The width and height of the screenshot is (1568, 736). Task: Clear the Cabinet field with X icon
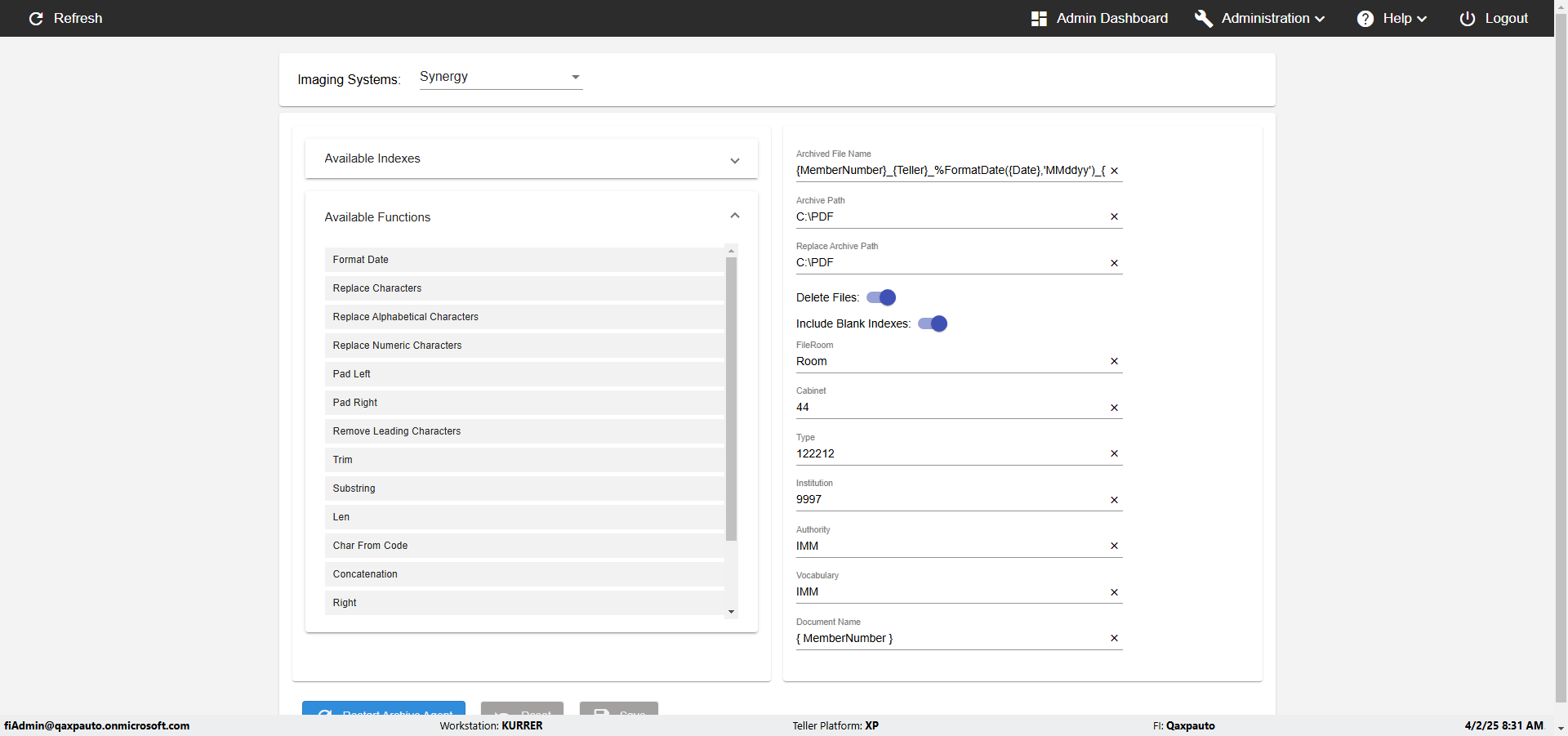(x=1114, y=408)
